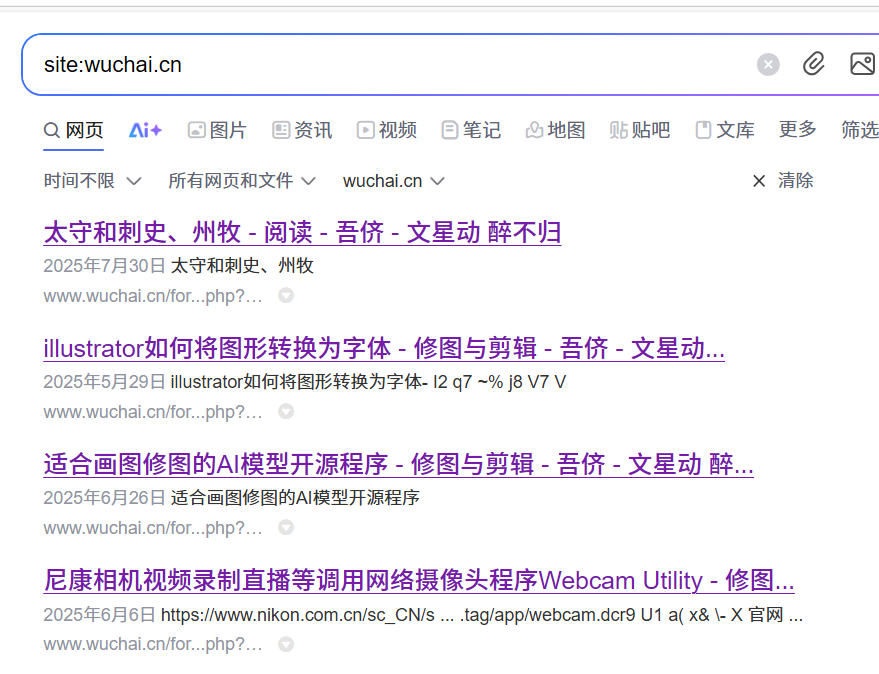Image resolution: width=879 pixels, height=674 pixels.
Task: Click the image search icon in search bar
Action: tap(861, 65)
